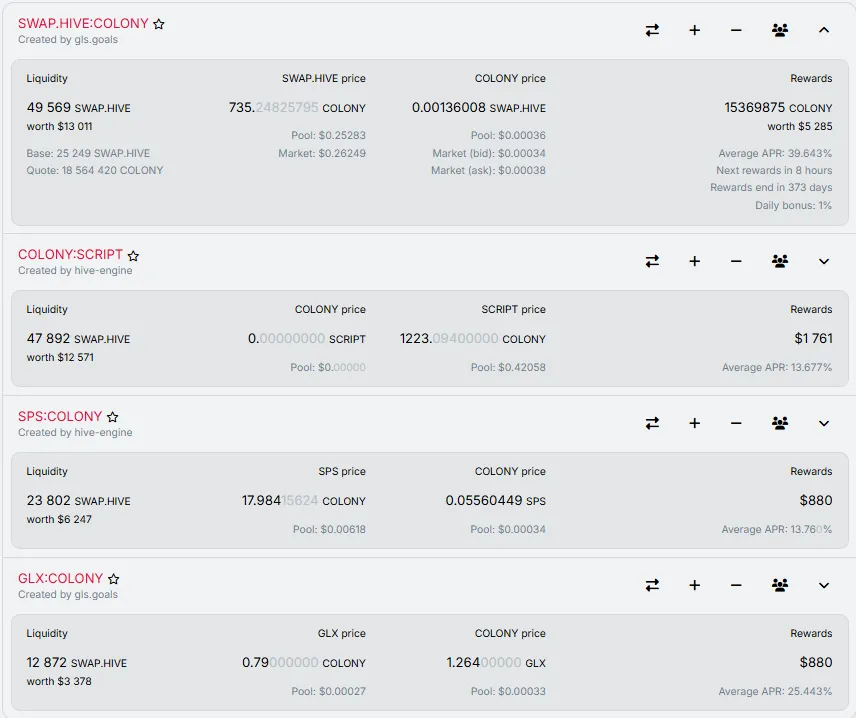View liquidity providers of COLONY:SCRIPT pool

point(780,261)
